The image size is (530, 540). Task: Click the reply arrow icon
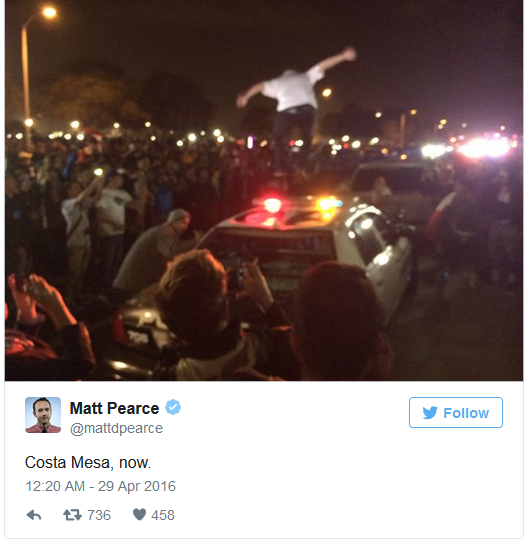pyautogui.click(x=34, y=515)
